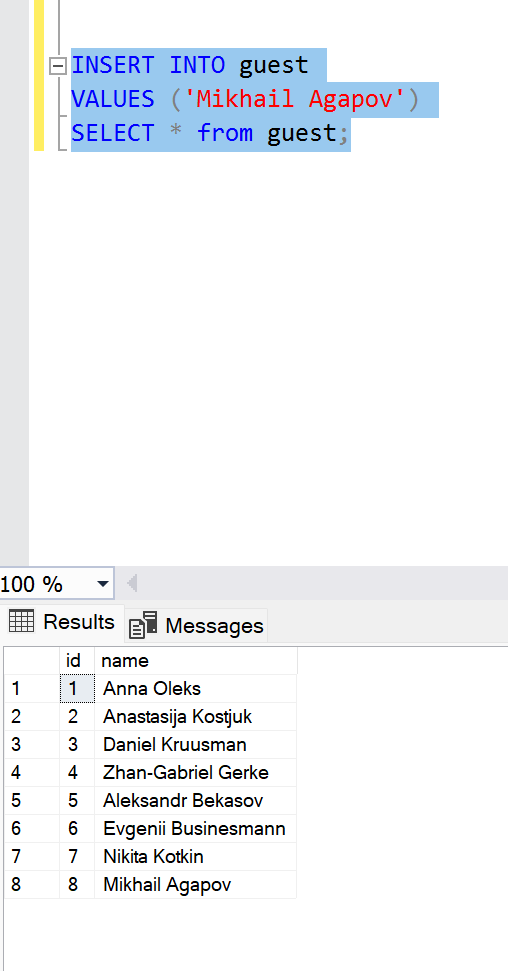
Task: Click the SELECT keyword in the editor
Action: (x=113, y=133)
